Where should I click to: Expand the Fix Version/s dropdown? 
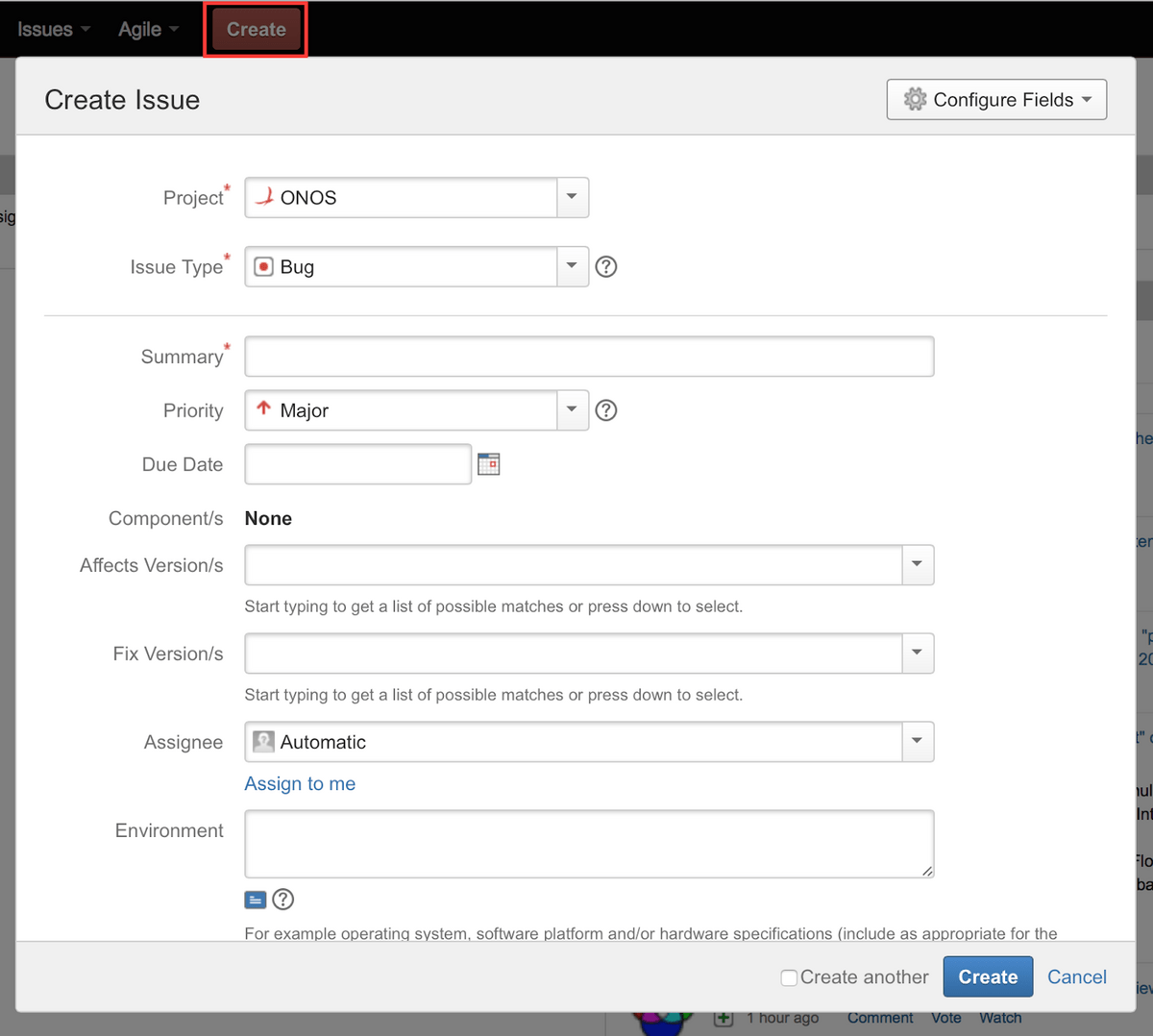click(x=917, y=653)
